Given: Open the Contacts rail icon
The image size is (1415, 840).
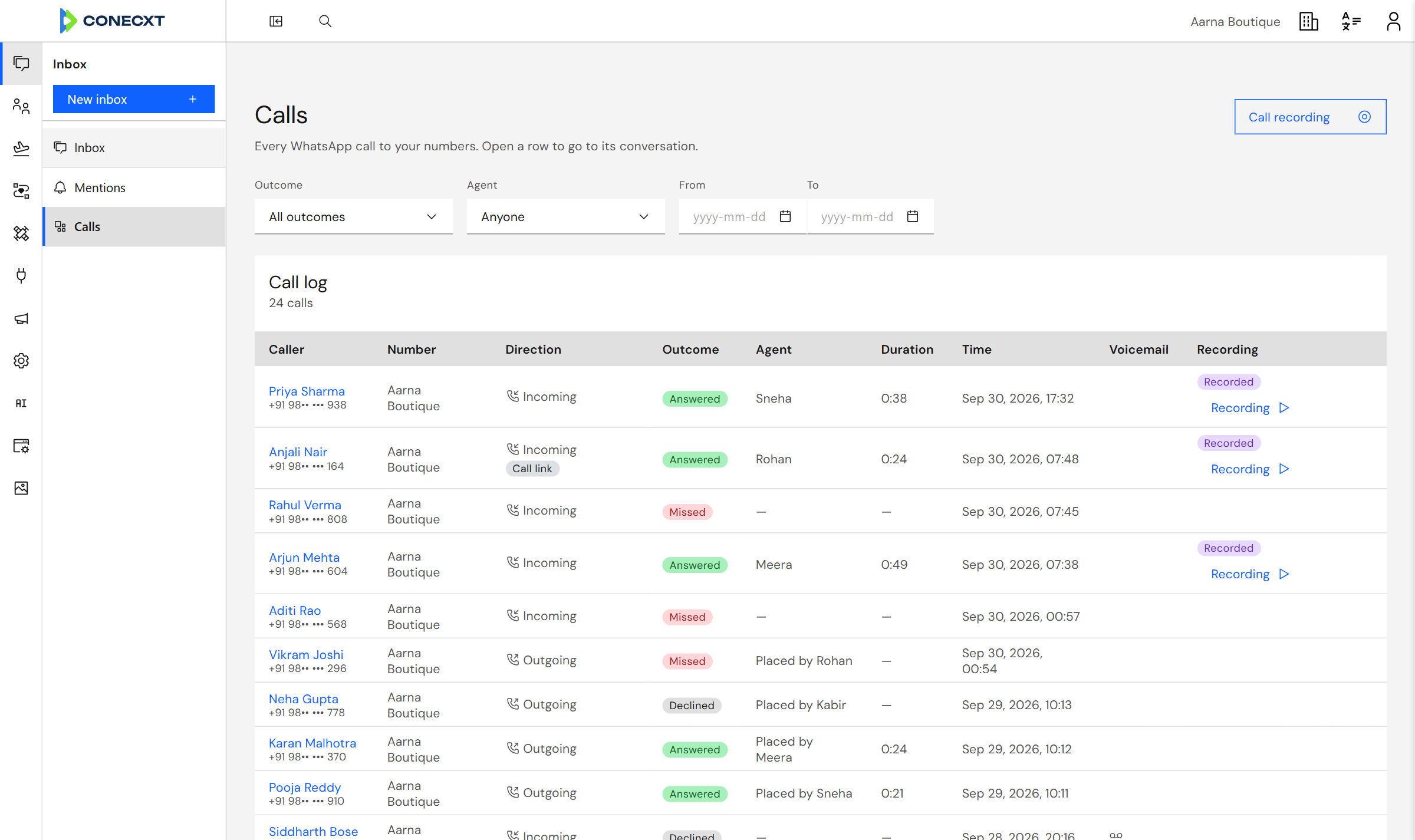Looking at the screenshot, I should (x=21, y=106).
